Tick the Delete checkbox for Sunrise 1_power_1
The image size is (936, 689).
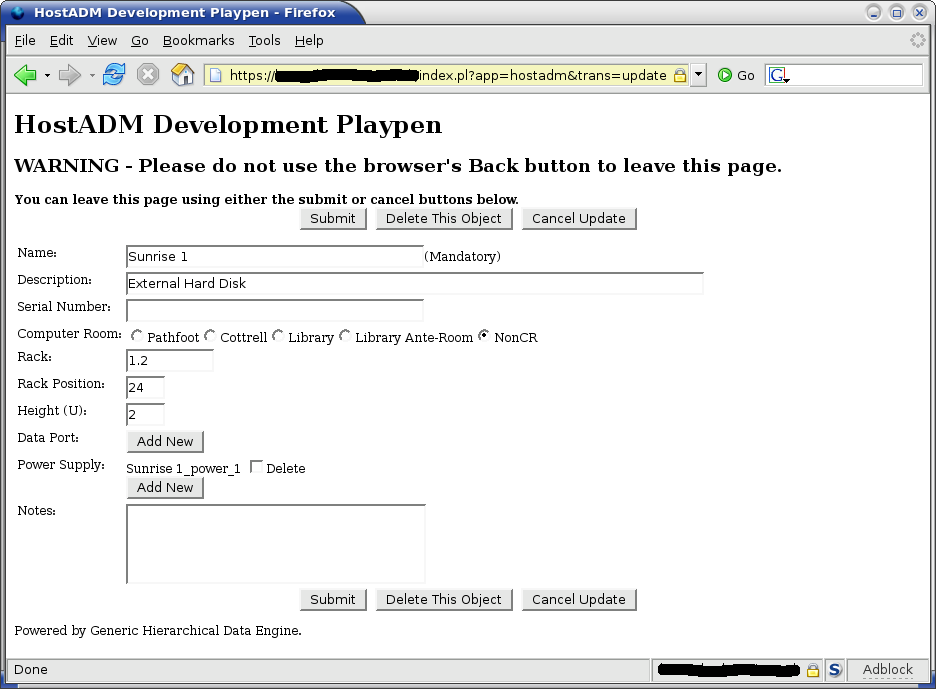coord(256,467)
